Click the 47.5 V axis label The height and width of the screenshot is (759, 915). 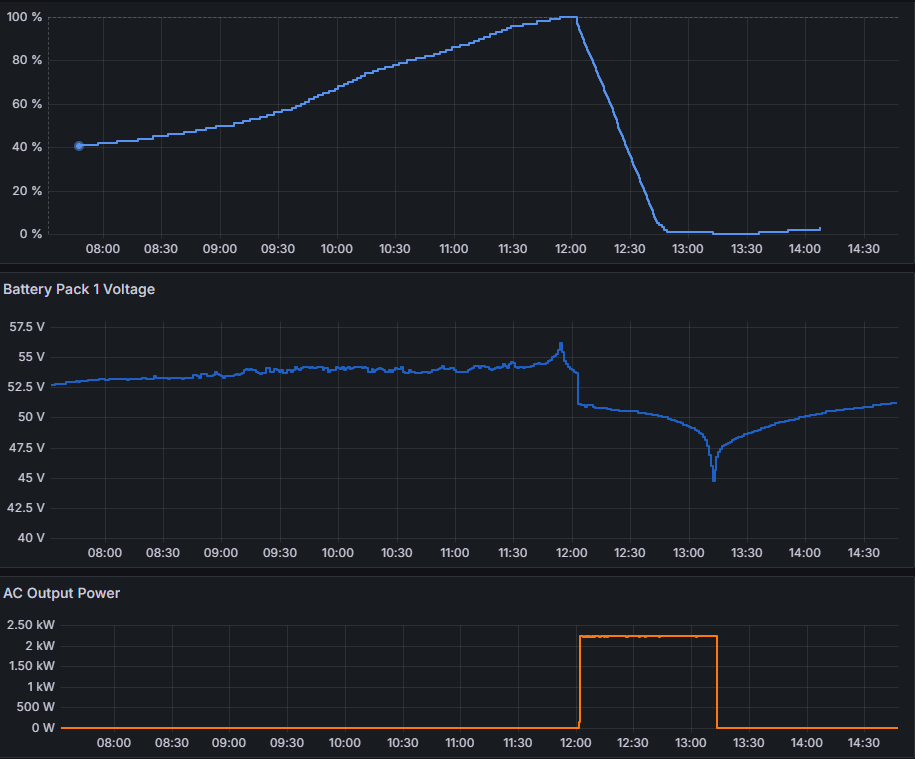pyautogui.click(x=26, y=447)
